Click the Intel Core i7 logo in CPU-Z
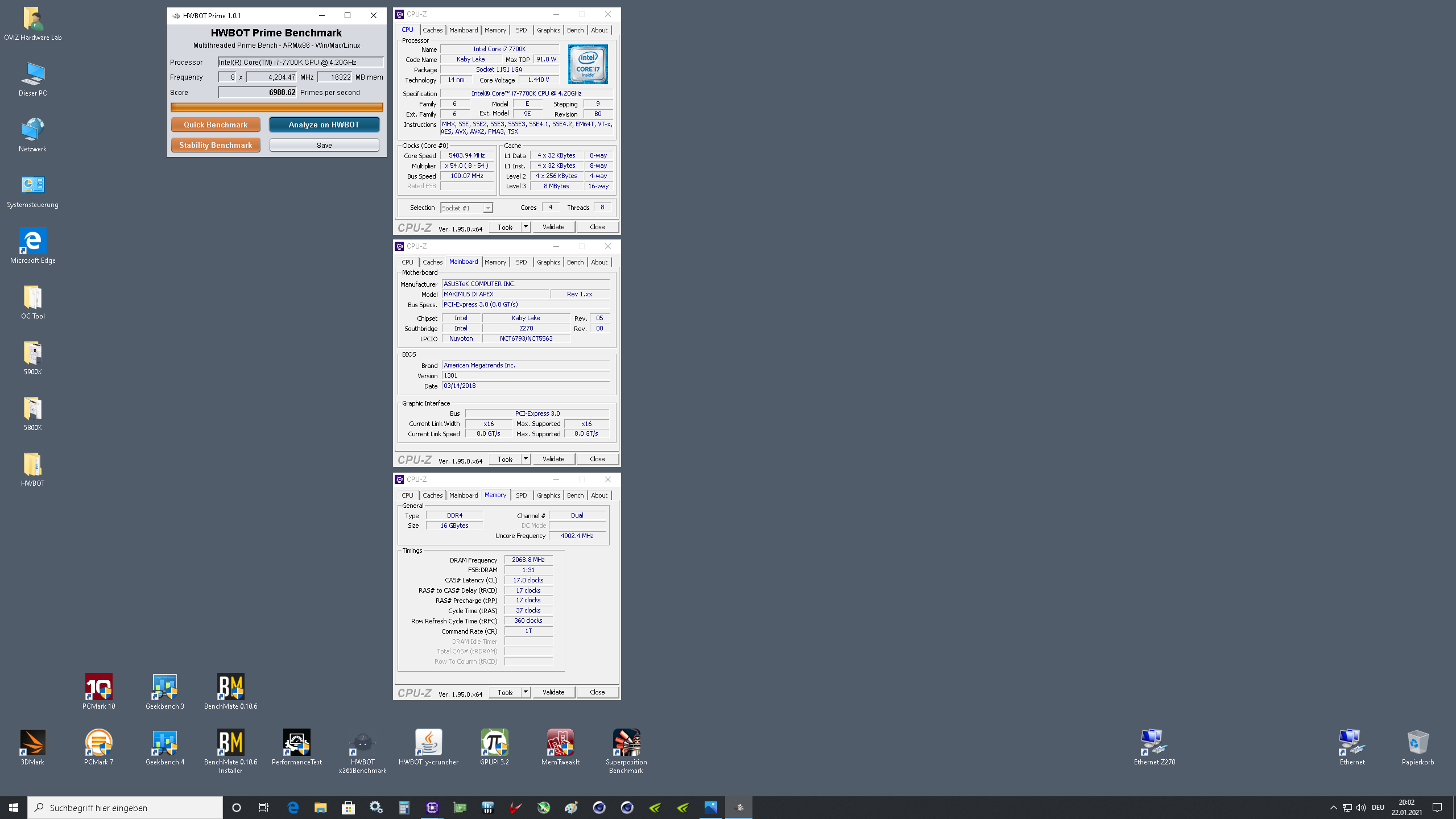 588,64
